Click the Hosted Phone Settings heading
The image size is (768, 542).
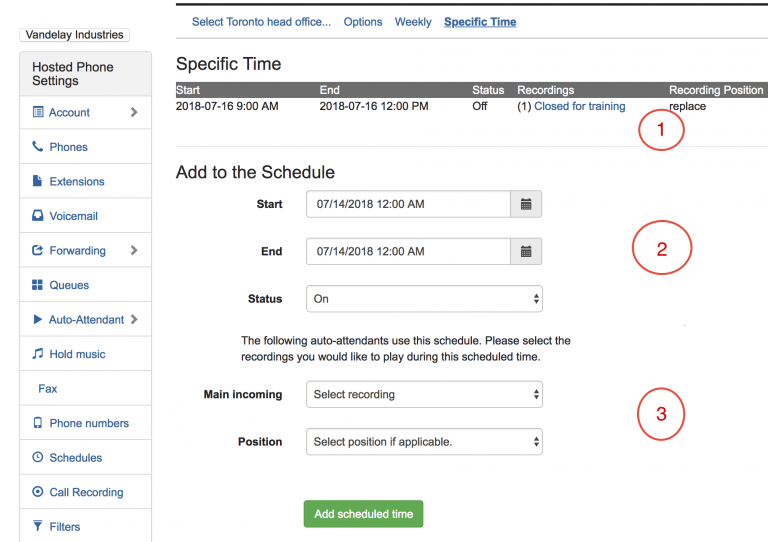(73, 74)
